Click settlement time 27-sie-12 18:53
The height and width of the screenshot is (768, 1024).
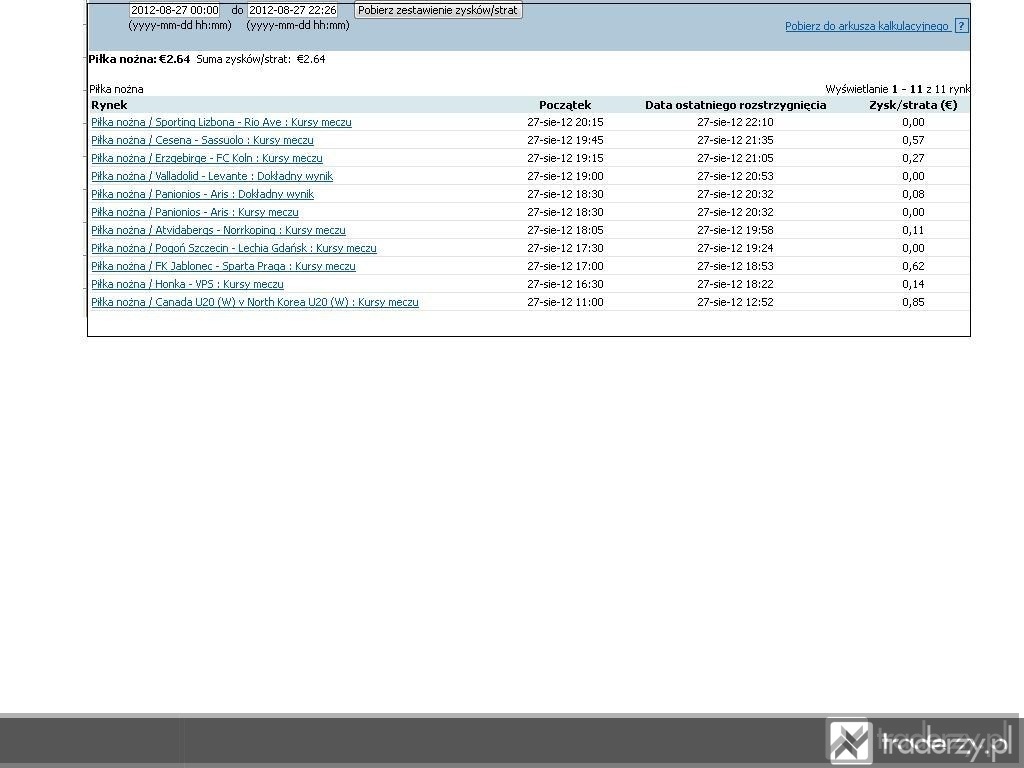[735, 266]
